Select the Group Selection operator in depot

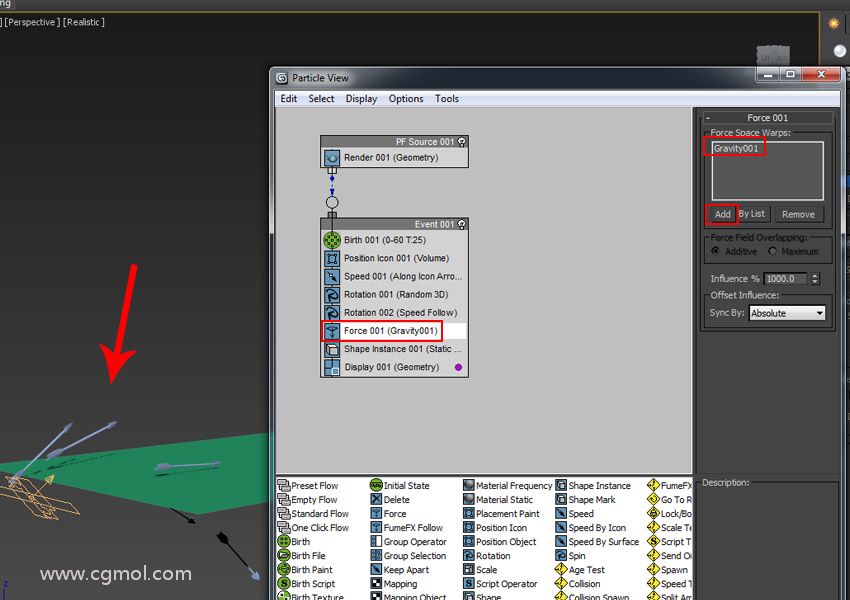click(x=408, y=556)
